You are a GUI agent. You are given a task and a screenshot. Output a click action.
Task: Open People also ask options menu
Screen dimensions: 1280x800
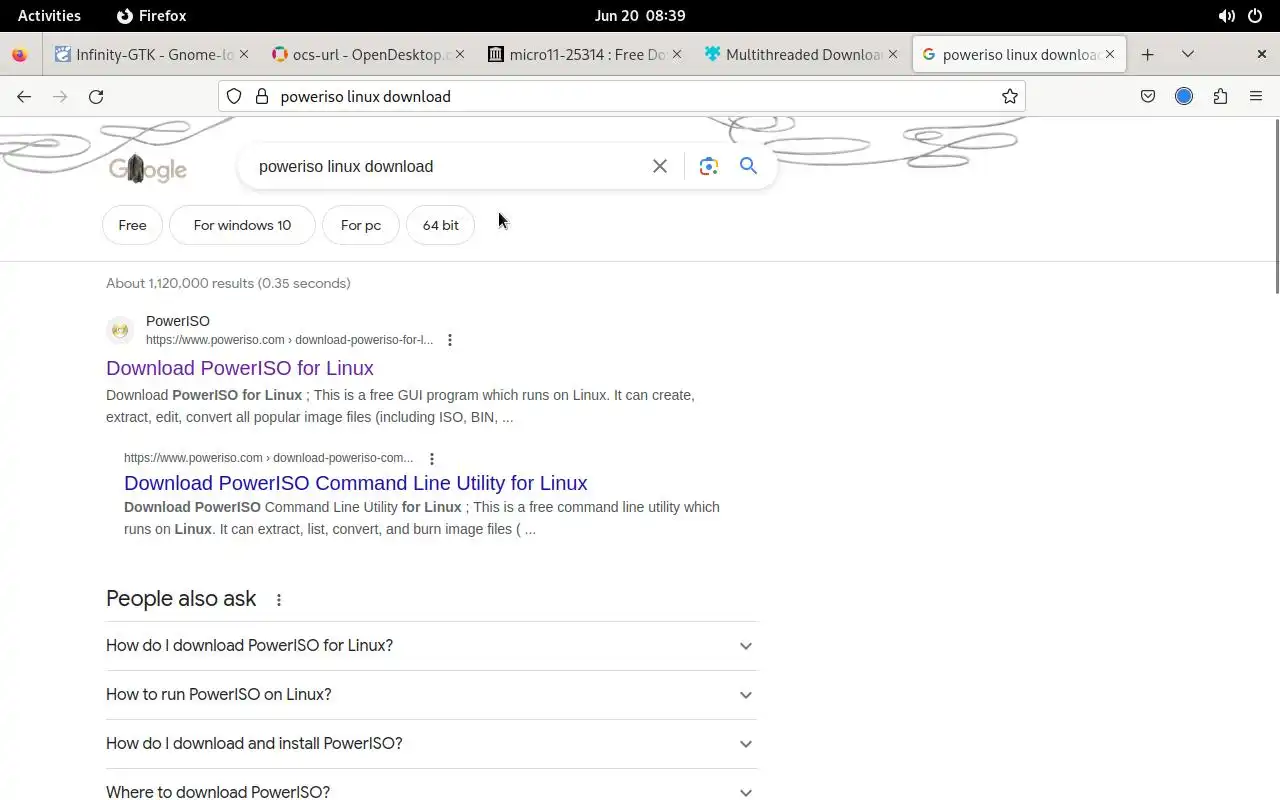pos(279,600)
